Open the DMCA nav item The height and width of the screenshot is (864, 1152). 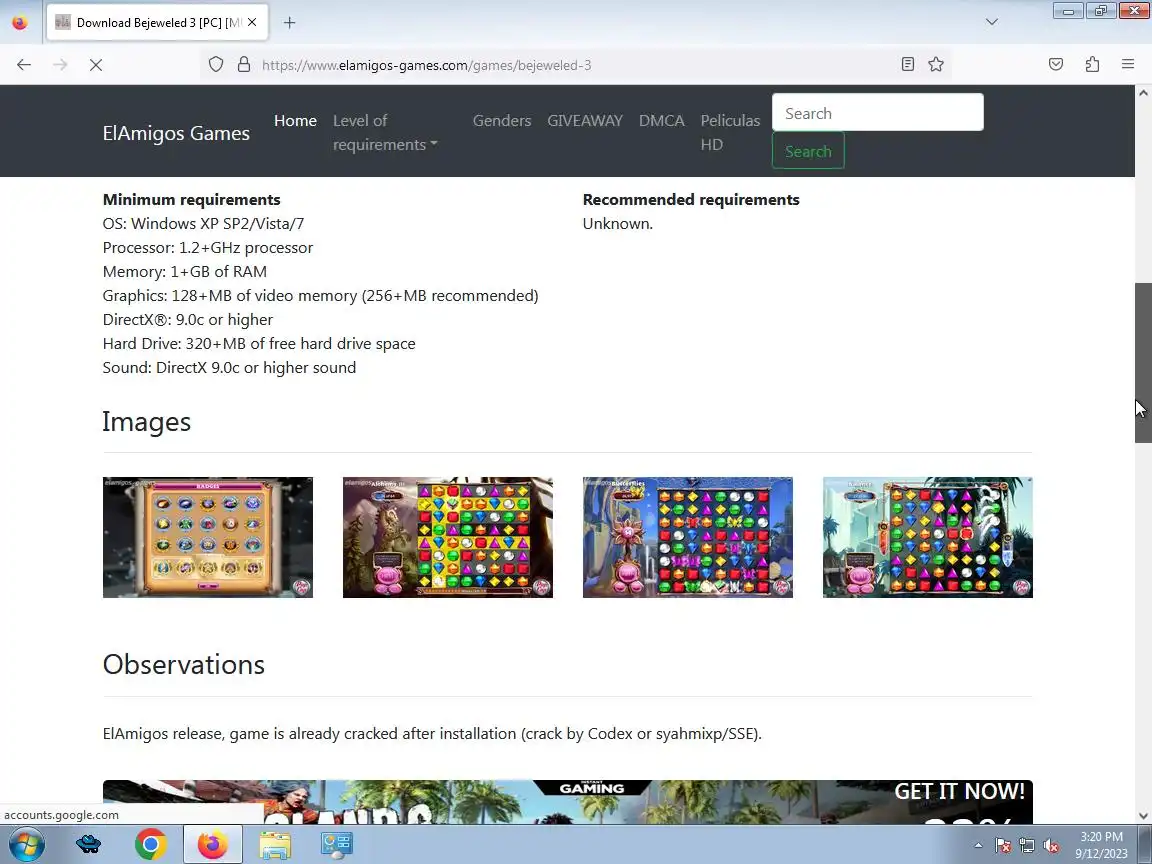pos(661,120)
